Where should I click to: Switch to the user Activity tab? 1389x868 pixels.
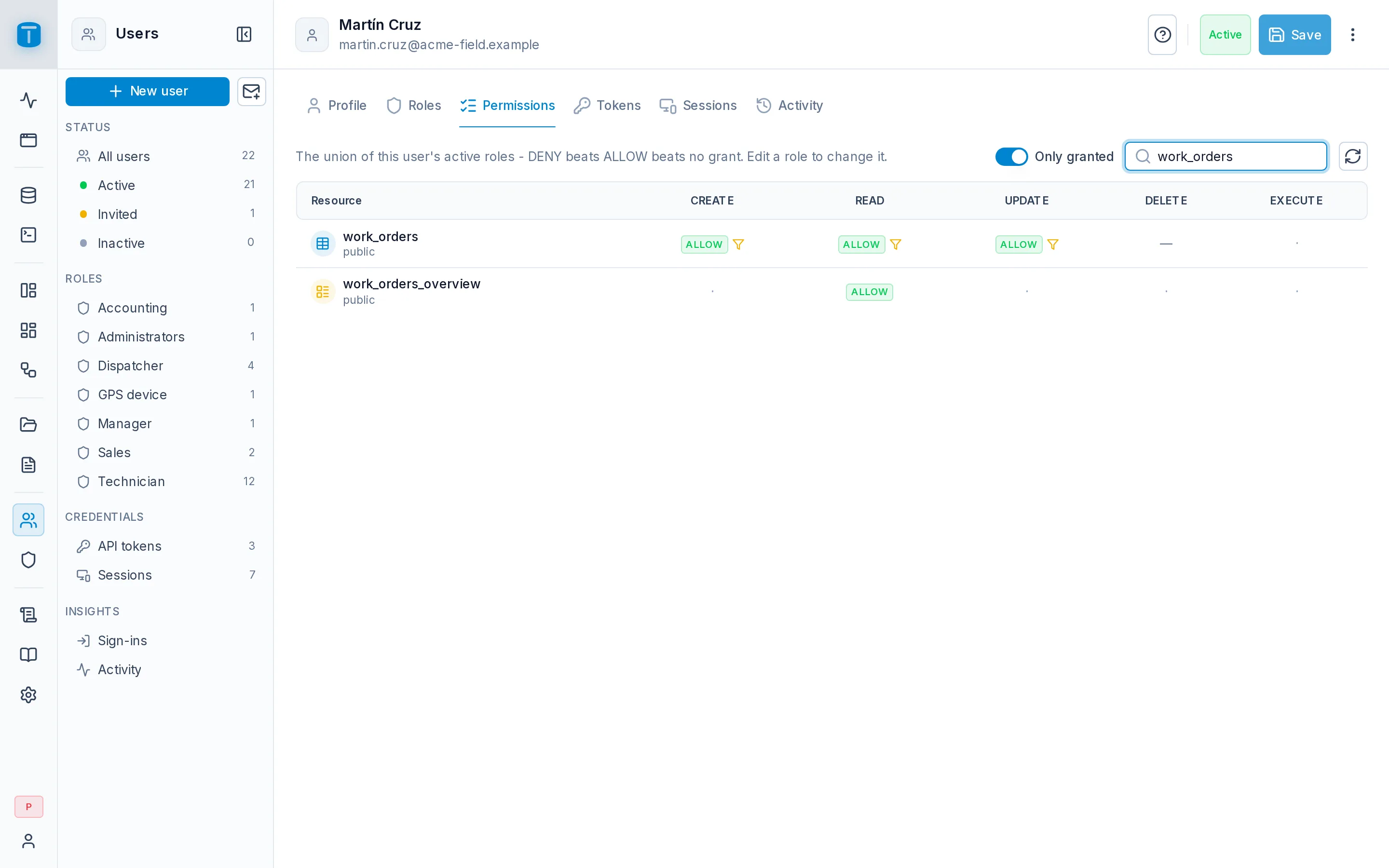(x=789, y=106)
